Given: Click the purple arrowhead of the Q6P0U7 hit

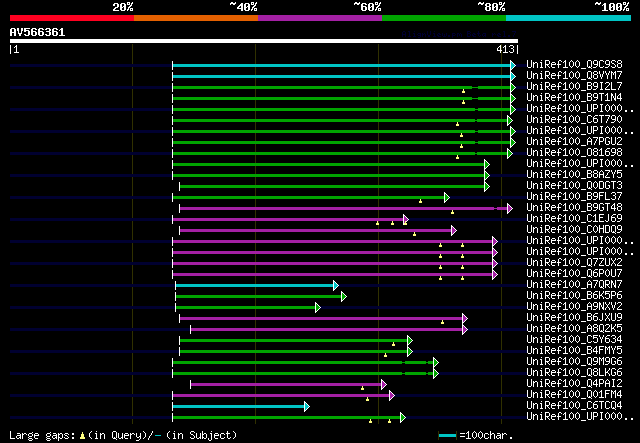Looking at the screenshot, I should [x=495, y=275].
